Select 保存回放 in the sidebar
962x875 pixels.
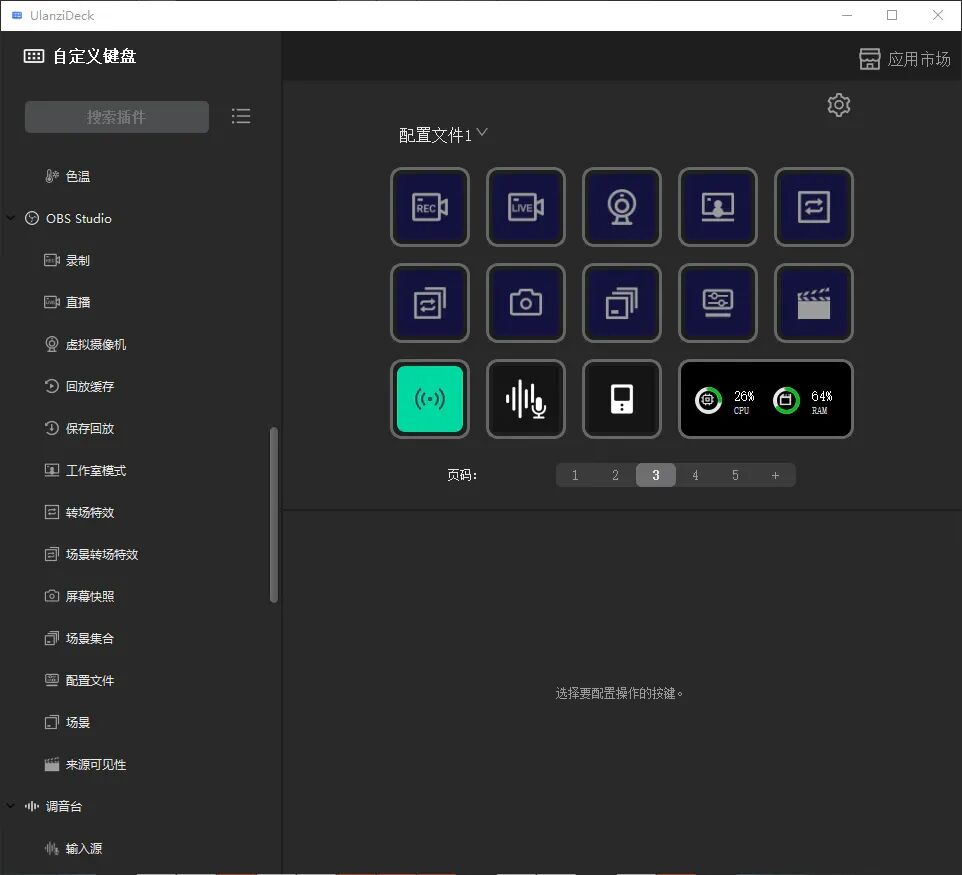coord(79,428)
